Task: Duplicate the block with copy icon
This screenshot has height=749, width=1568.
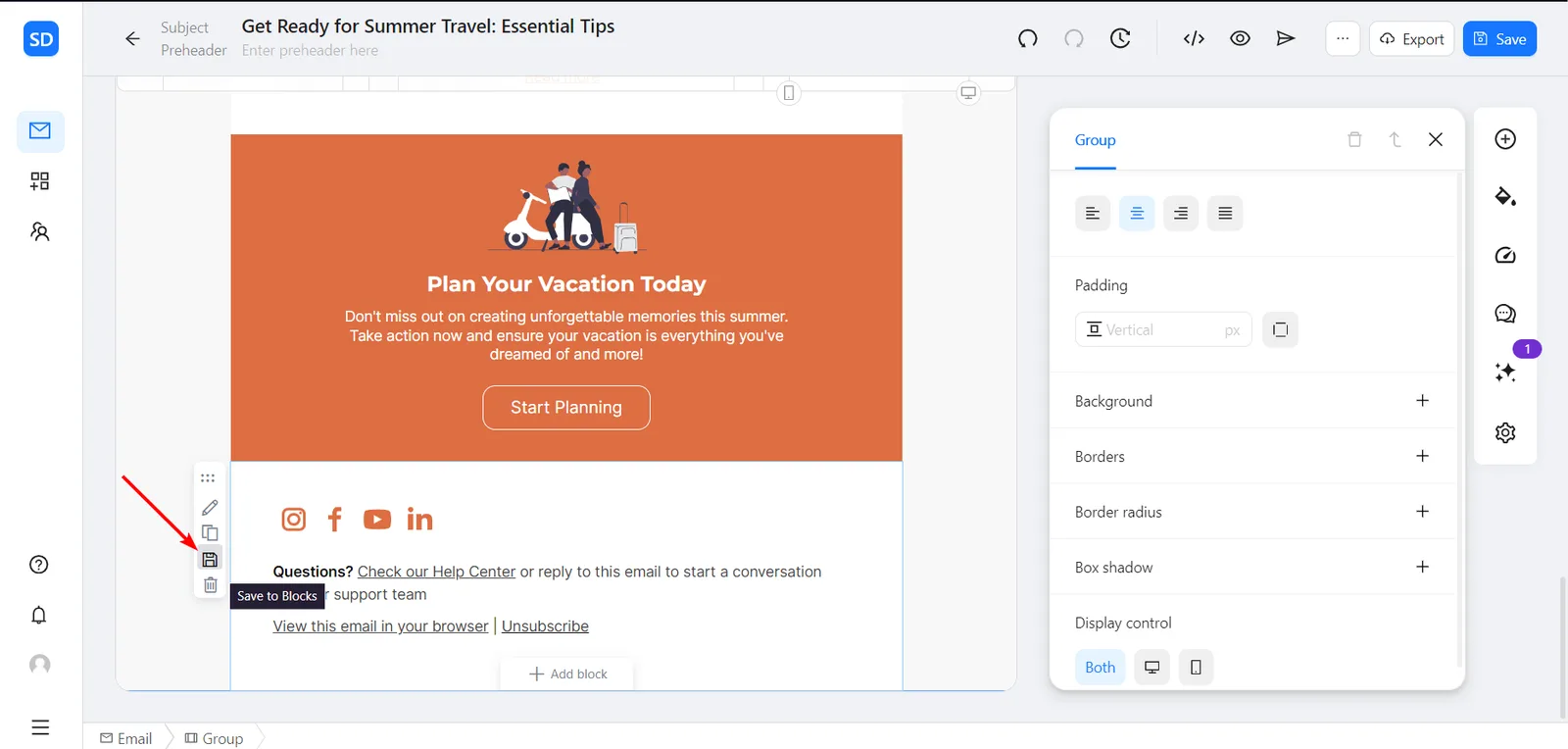Action: (x=210, y=532)
